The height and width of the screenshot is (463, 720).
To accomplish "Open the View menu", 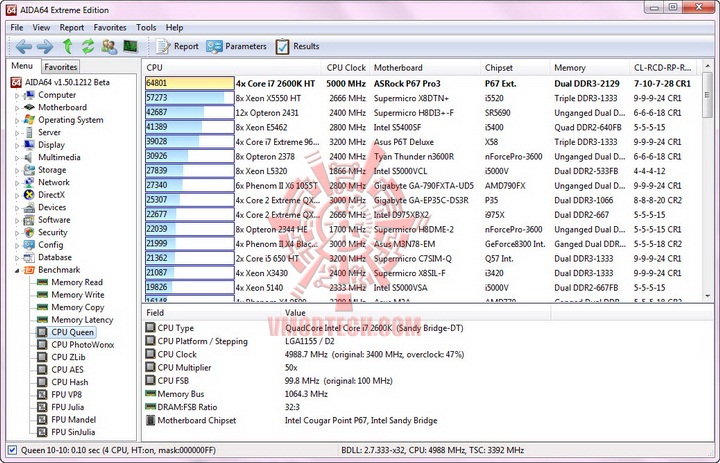I will (x=41, y=28).
